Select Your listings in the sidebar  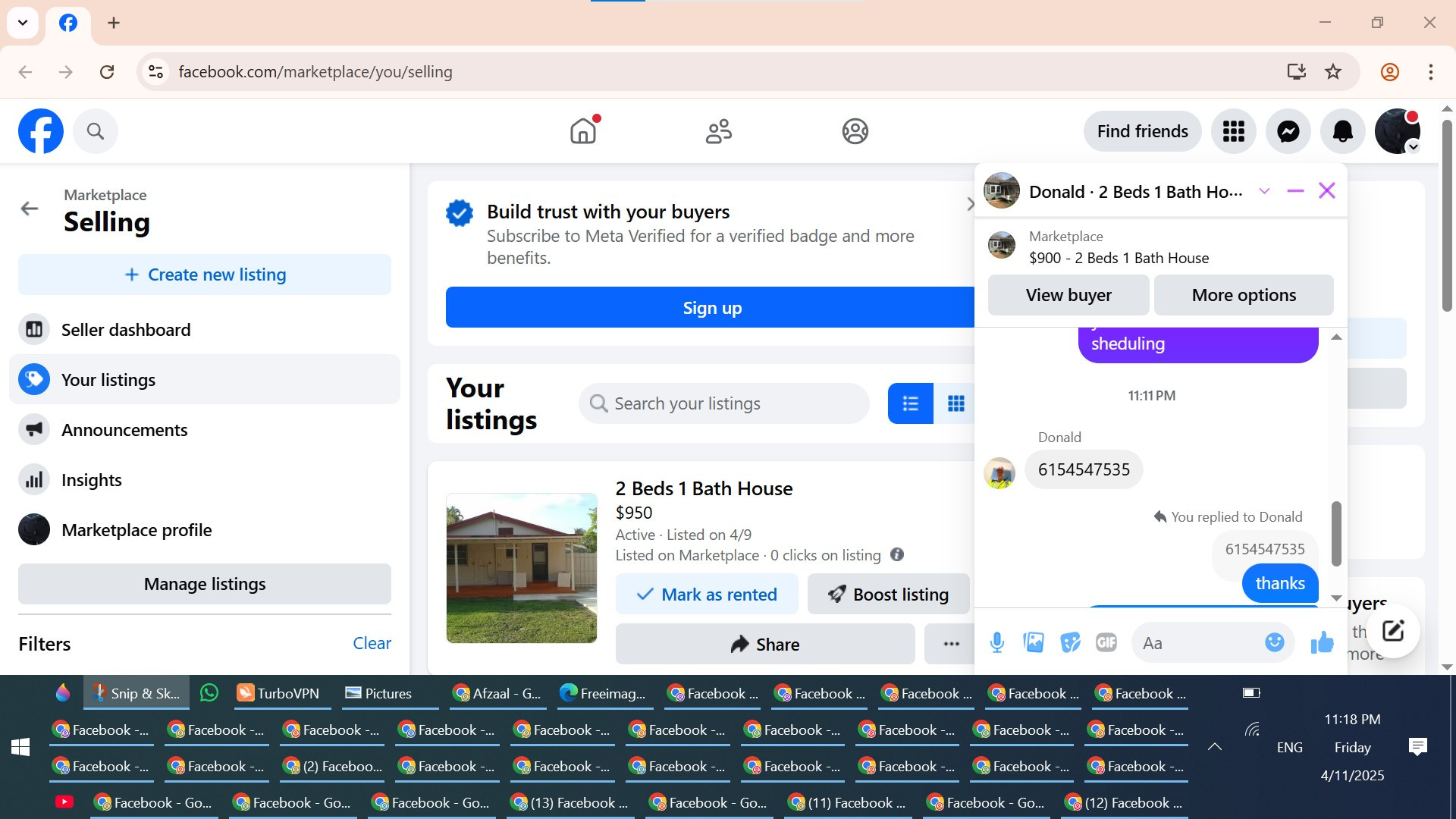coord(205,379)
